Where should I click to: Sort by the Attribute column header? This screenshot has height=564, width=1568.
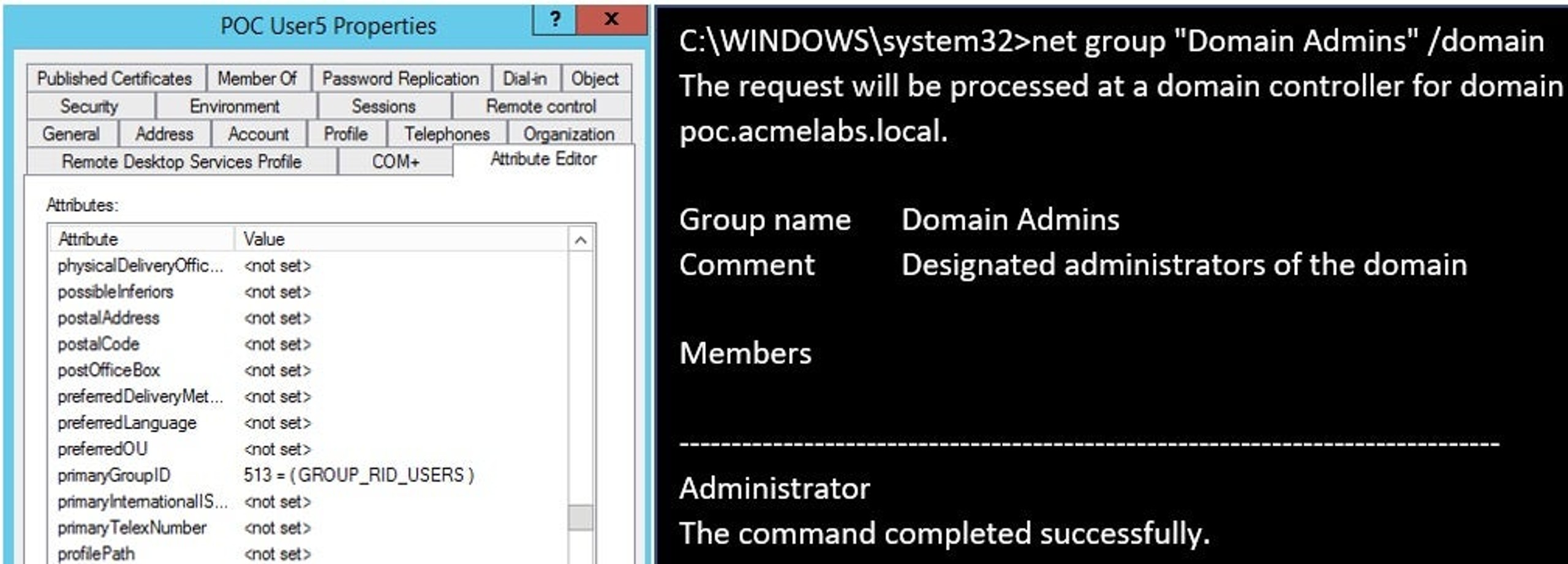coord(142,239)
